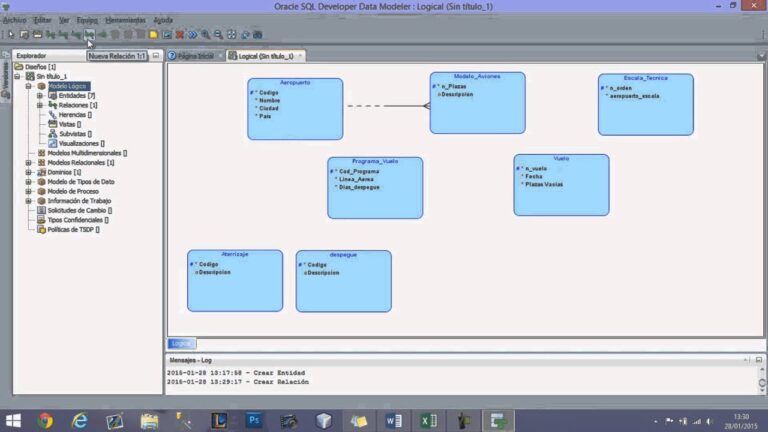Viewport: 768px width, 432px height.
Task: Click the red X Delete icon
Action: tap(180, 35)
